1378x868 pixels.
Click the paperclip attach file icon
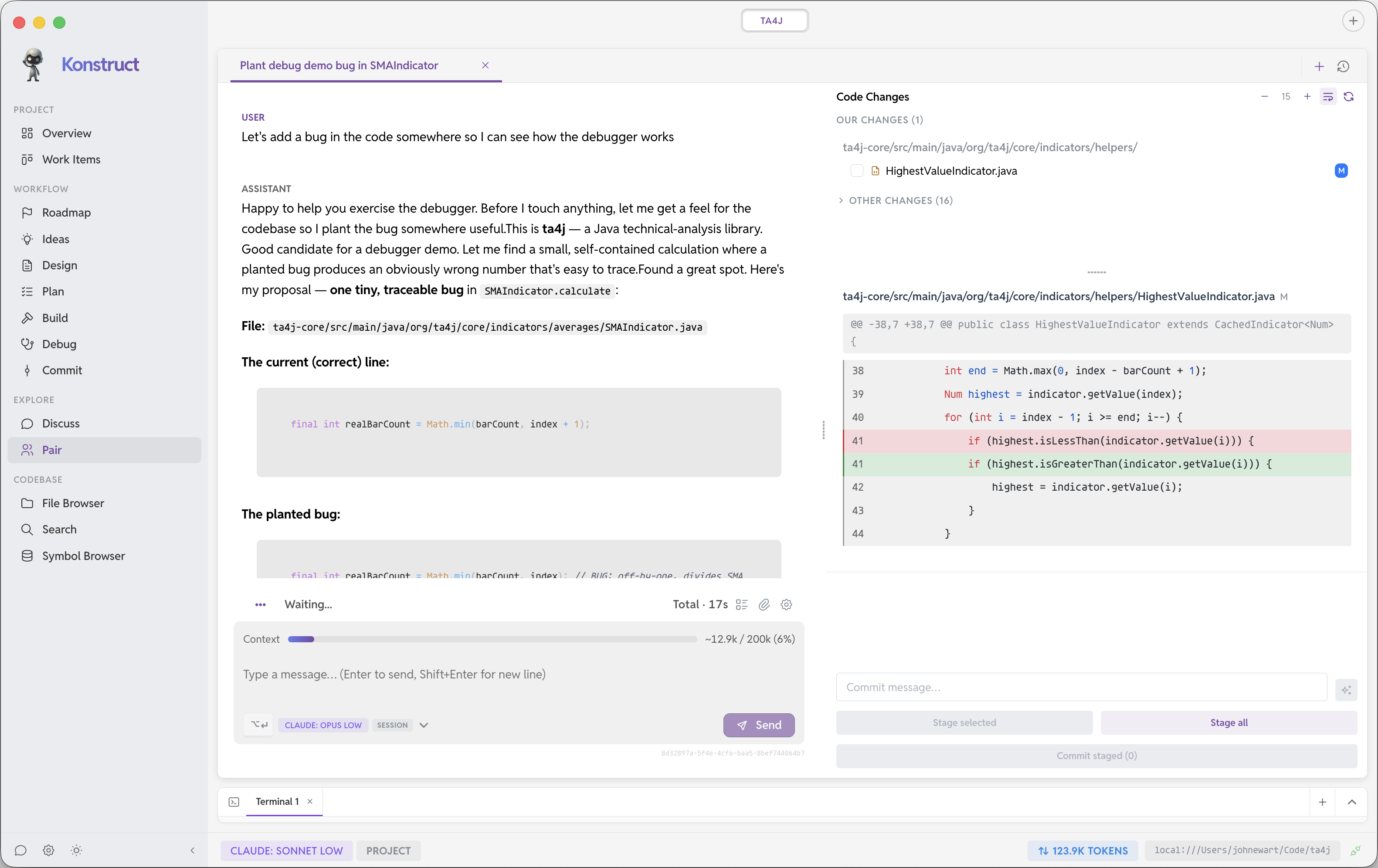pos(764,604)
